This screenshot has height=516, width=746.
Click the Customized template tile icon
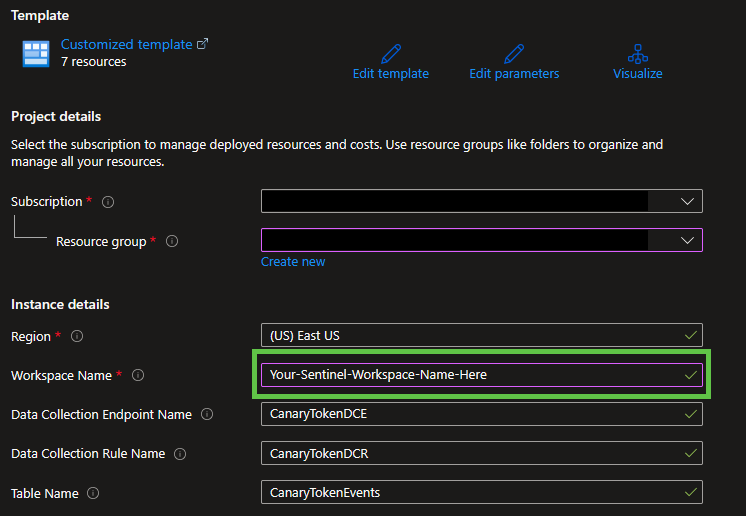click(x=36, y=54)
